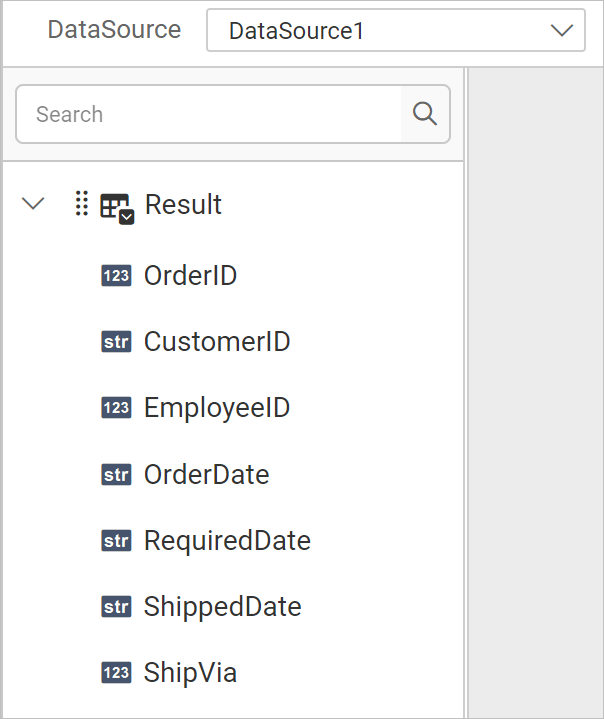The image size is (604, 719).
Task: Click the 123 numeric icon for OrderID
Action: 116,276
